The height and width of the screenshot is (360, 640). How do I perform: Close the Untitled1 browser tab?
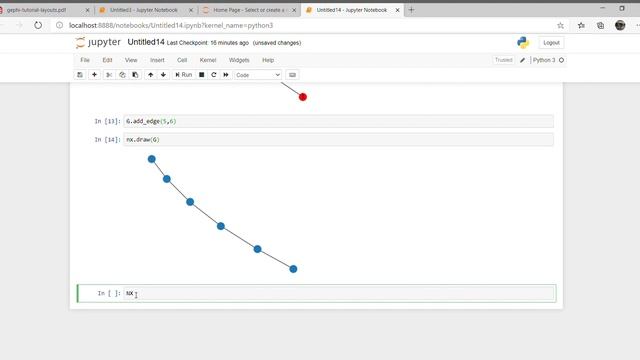(191, 10)
